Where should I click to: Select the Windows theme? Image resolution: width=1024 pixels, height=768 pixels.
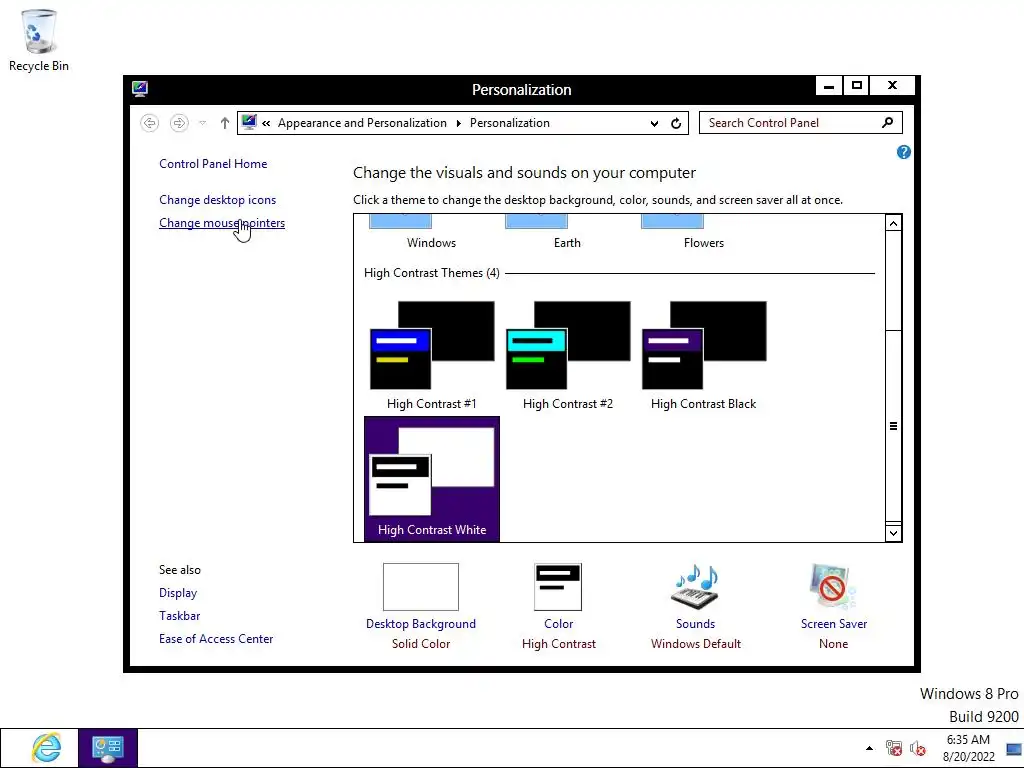tap(431, 234)
